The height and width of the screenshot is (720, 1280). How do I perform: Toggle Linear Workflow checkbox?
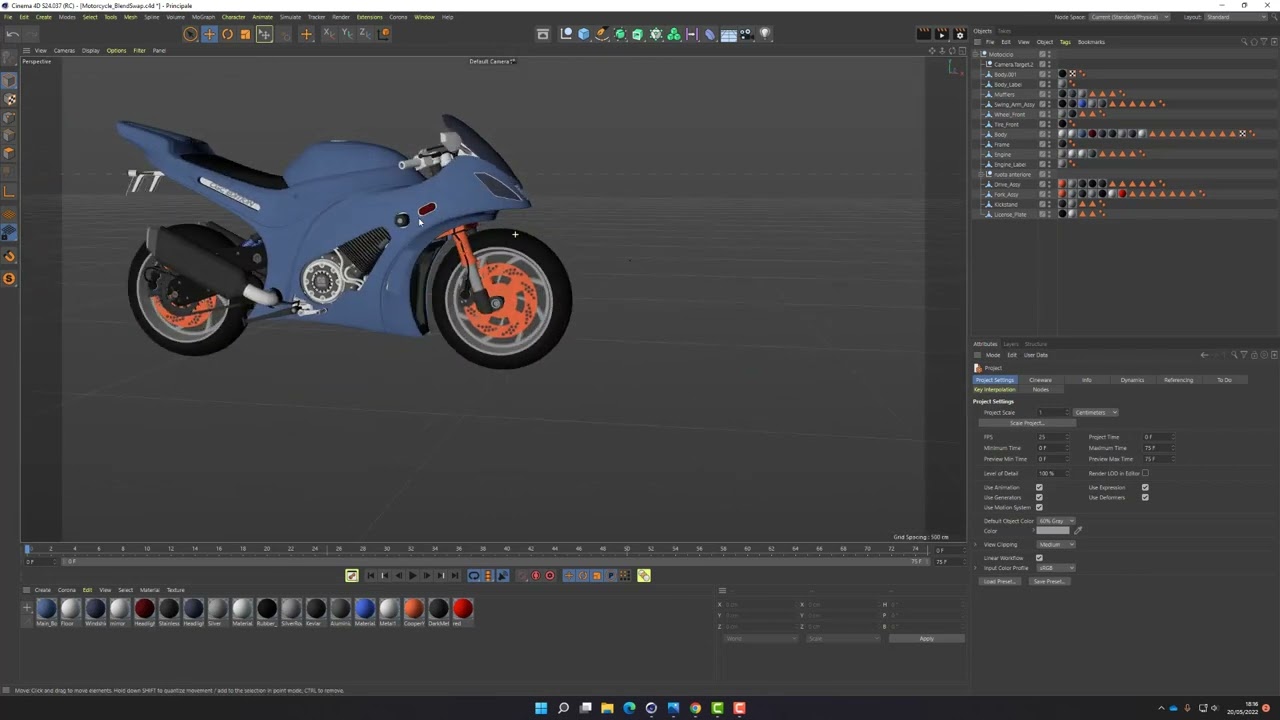tap(1039, 558)
